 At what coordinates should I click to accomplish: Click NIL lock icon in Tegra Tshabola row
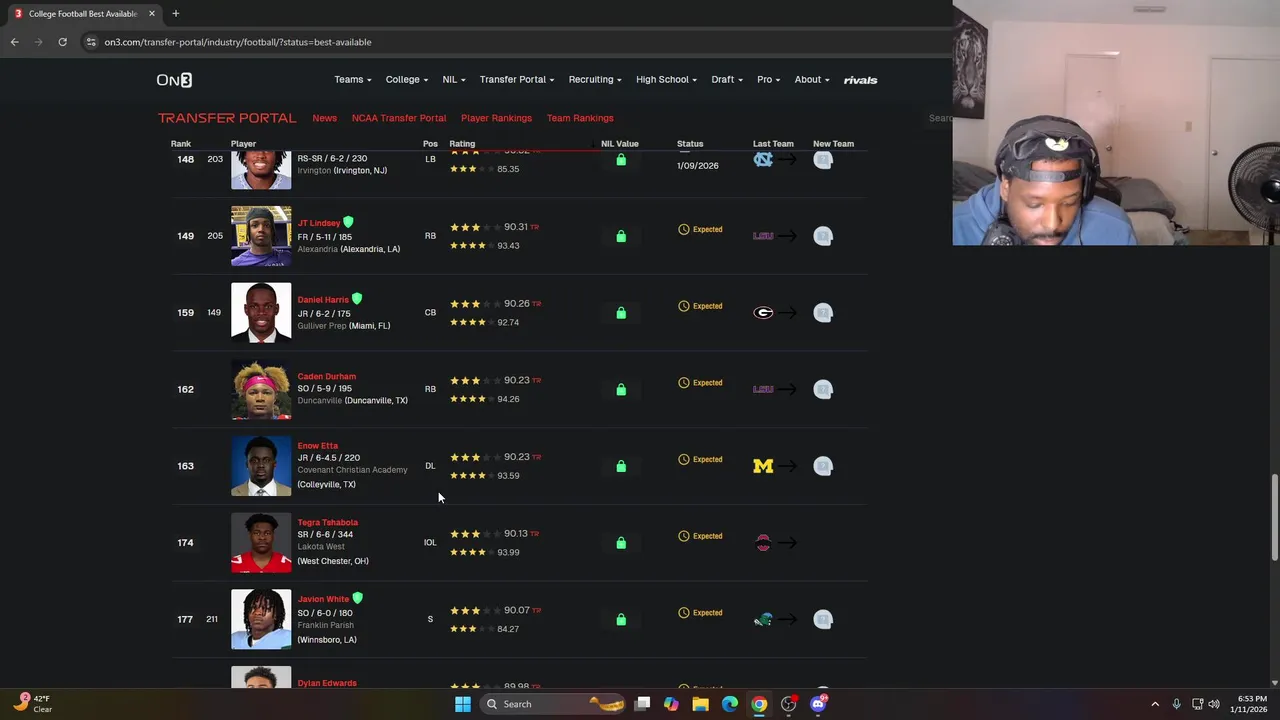621,543
